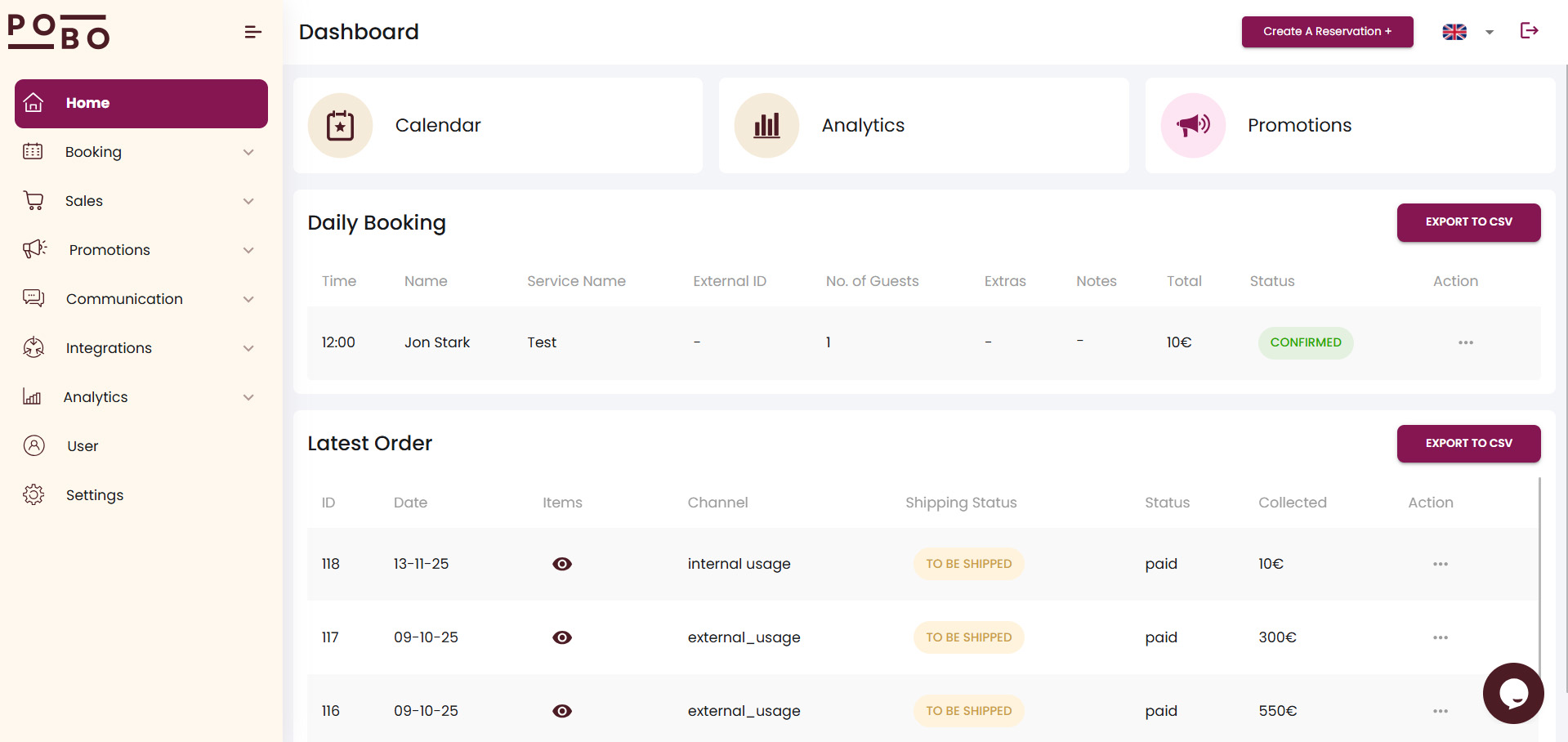
Task: Click the Calendar star icon
Action: coord(340,126)
